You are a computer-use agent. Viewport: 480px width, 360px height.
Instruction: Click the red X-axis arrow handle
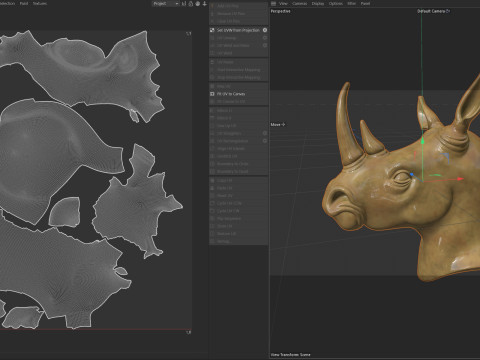[x=461, y=179]
